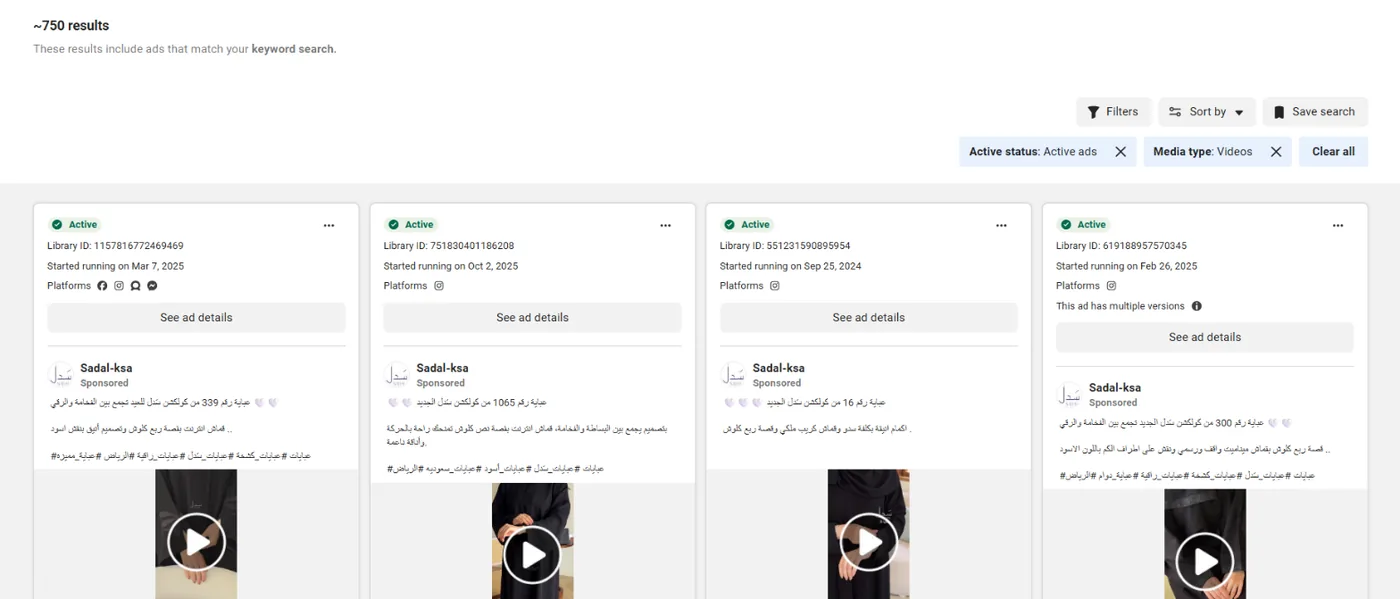Image resolution: width=1400 pixels, height=599 pixels.
Task: Play the video in ad 1157816772469469
Action: coord(196,542)
